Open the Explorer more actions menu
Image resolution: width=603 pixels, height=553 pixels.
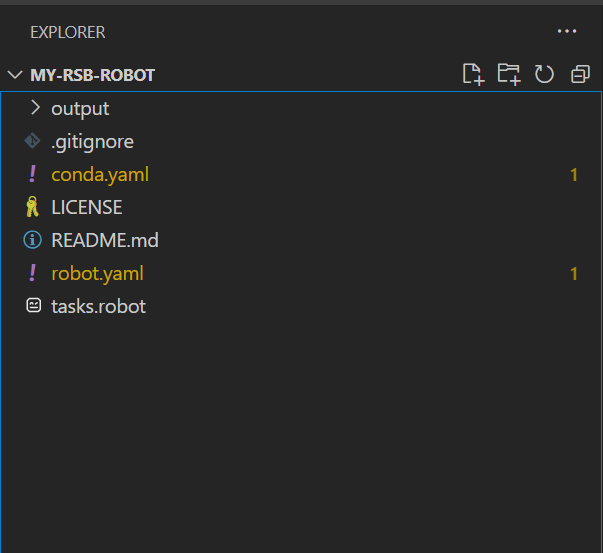point(567,31)
